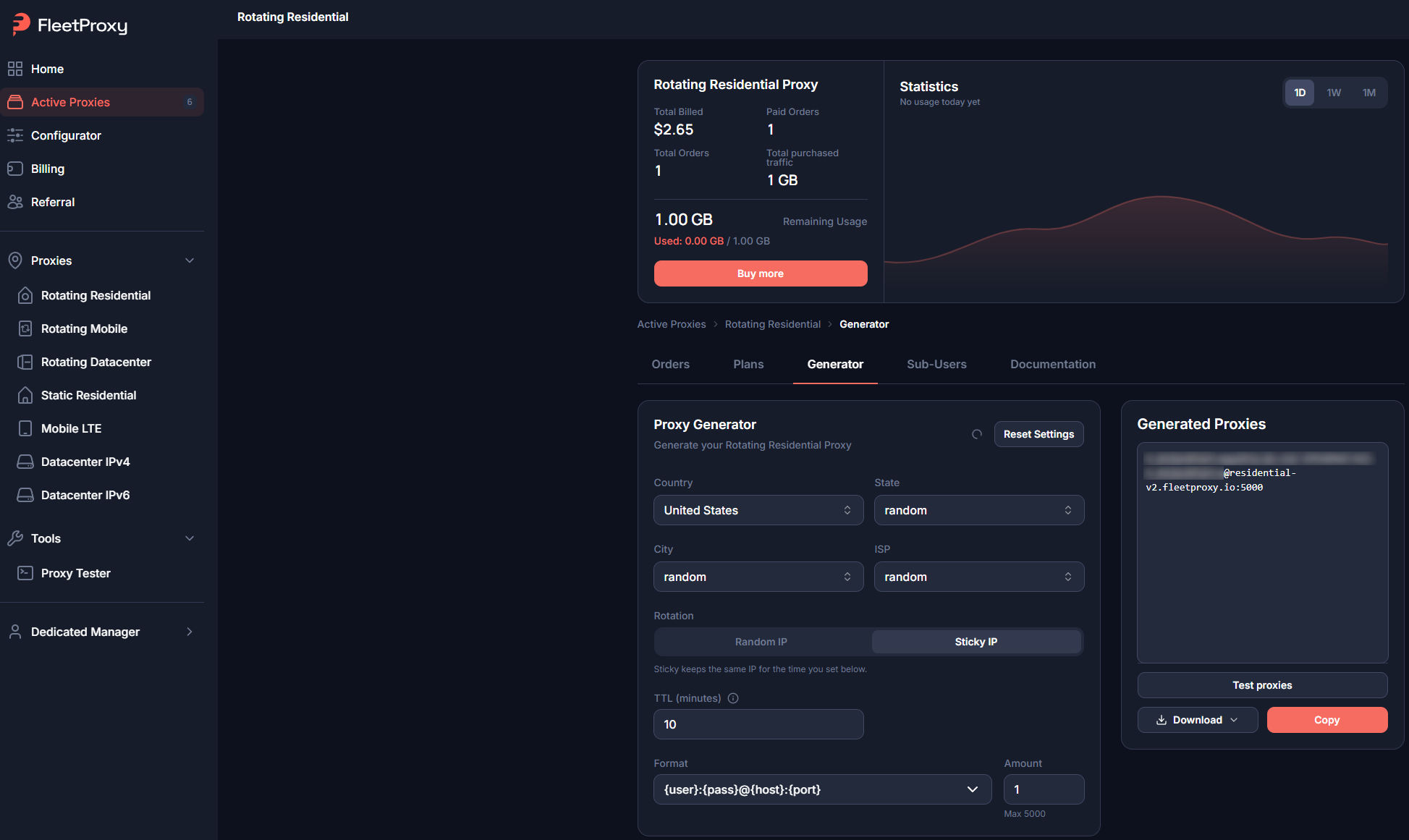
Task: Select Sticky IP rotation mode
Action: 976,642
